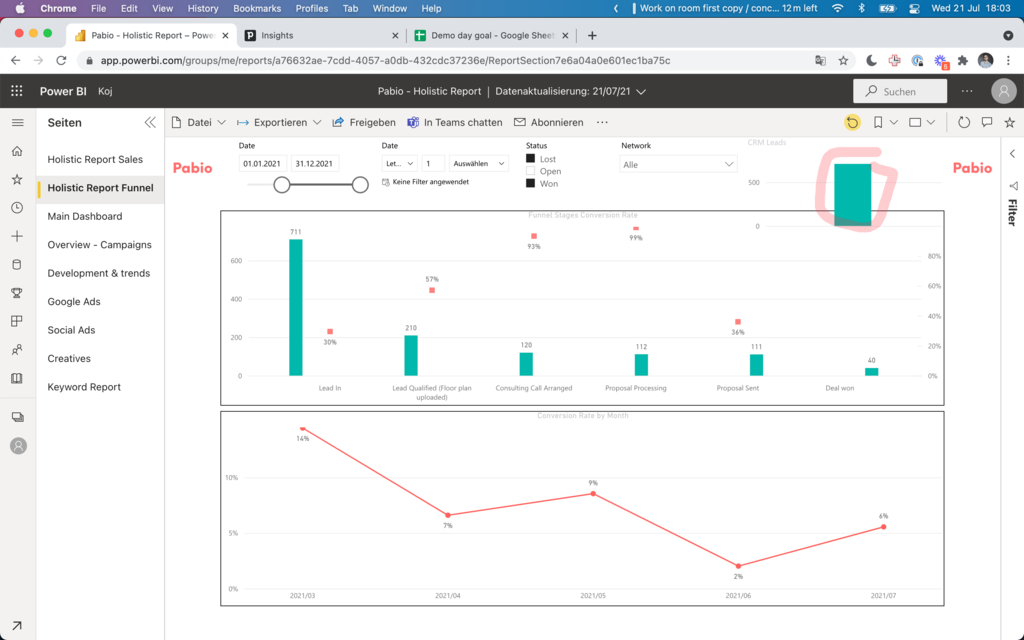Click the Chrome extensions puzzle icon
This screenshot has width=1024, height=640.
[x=963, y=60]
